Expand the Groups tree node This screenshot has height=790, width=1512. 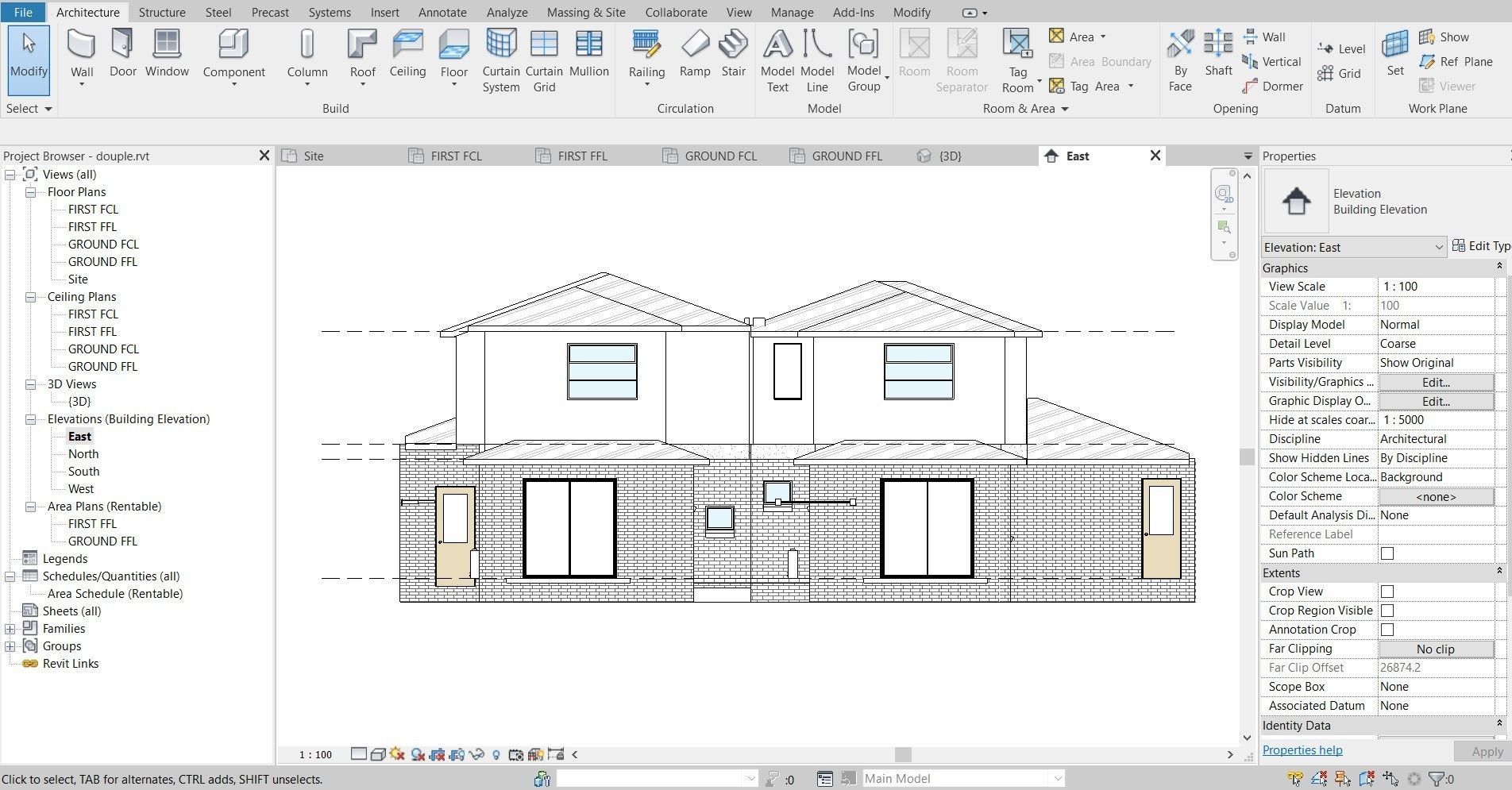point(10,646)
